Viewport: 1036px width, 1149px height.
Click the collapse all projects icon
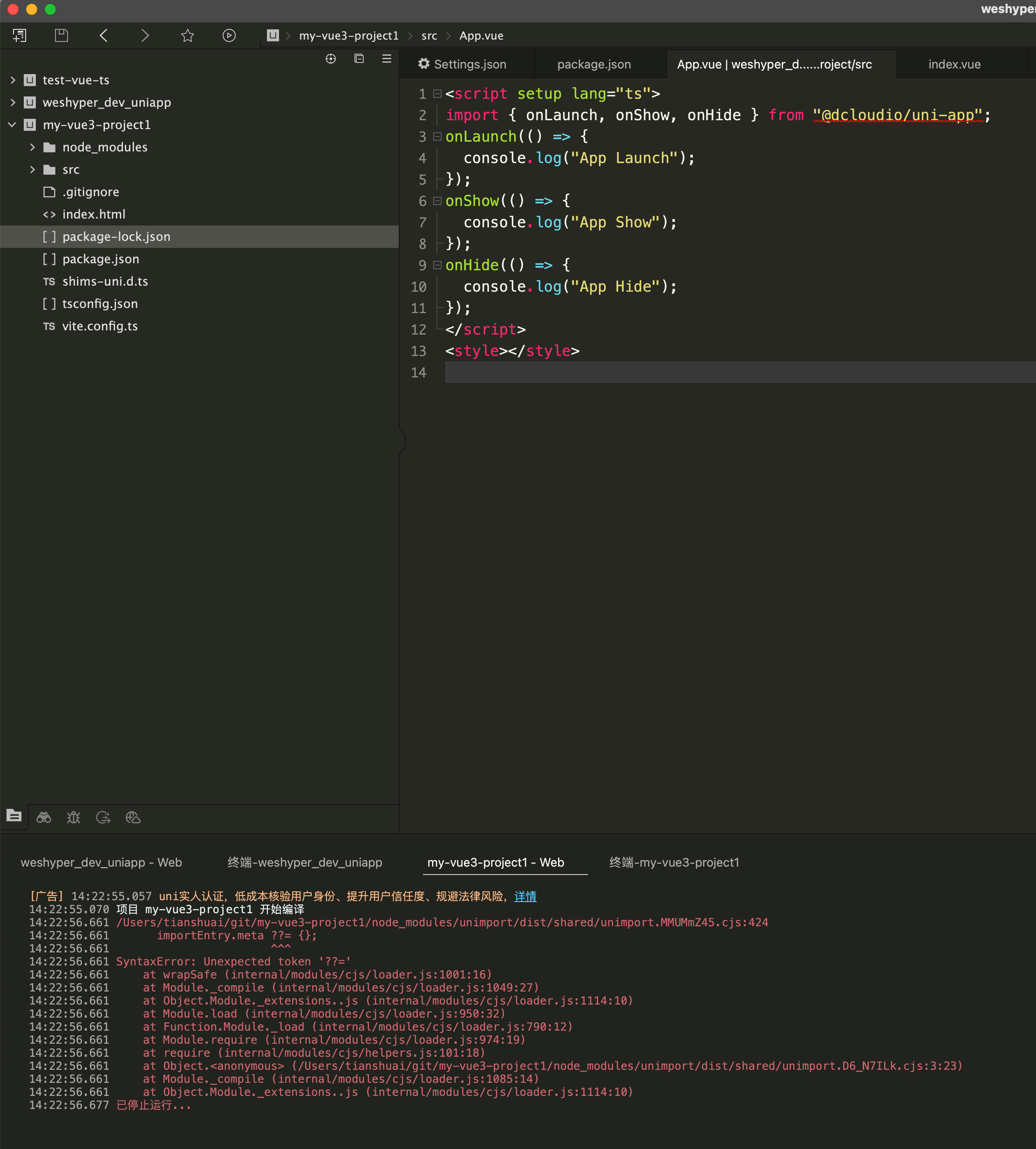pyautogui.click(x=359, y=59)
